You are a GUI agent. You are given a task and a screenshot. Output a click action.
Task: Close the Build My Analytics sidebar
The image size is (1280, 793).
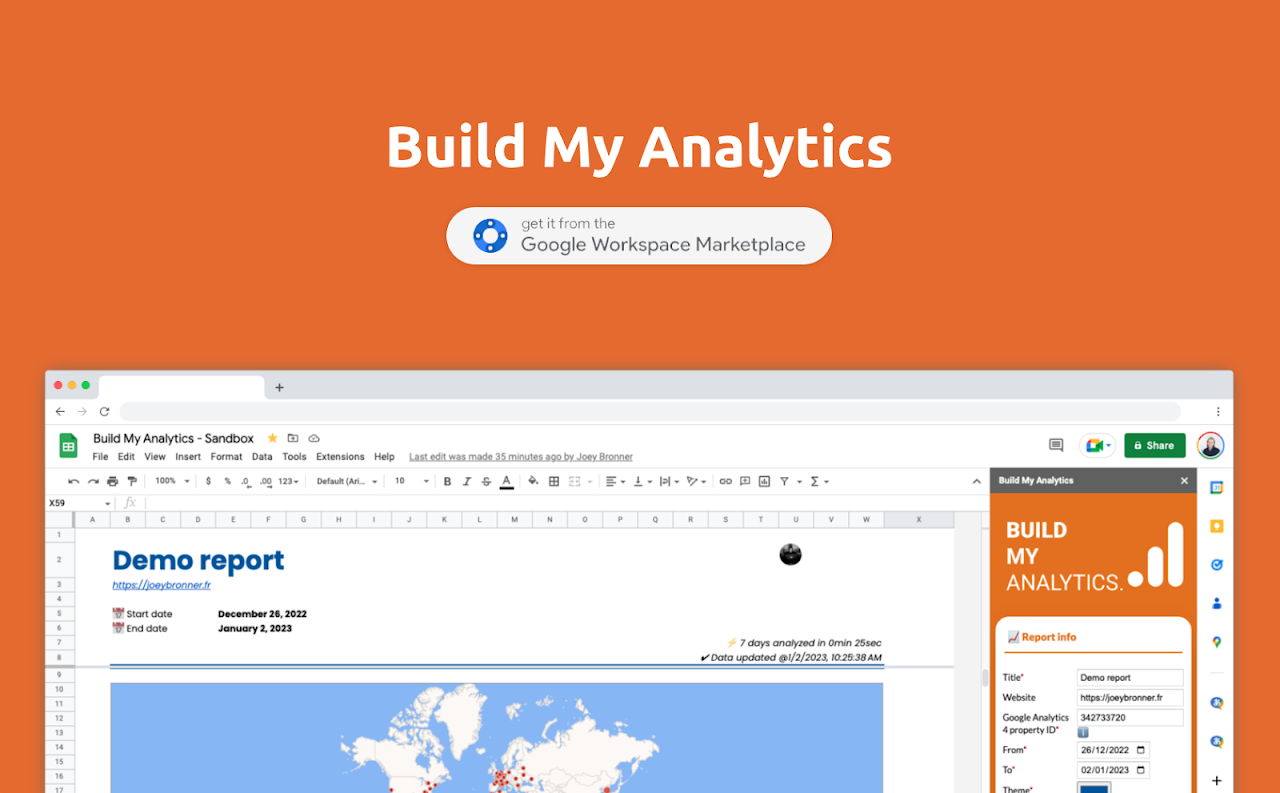click(1184, 481)
